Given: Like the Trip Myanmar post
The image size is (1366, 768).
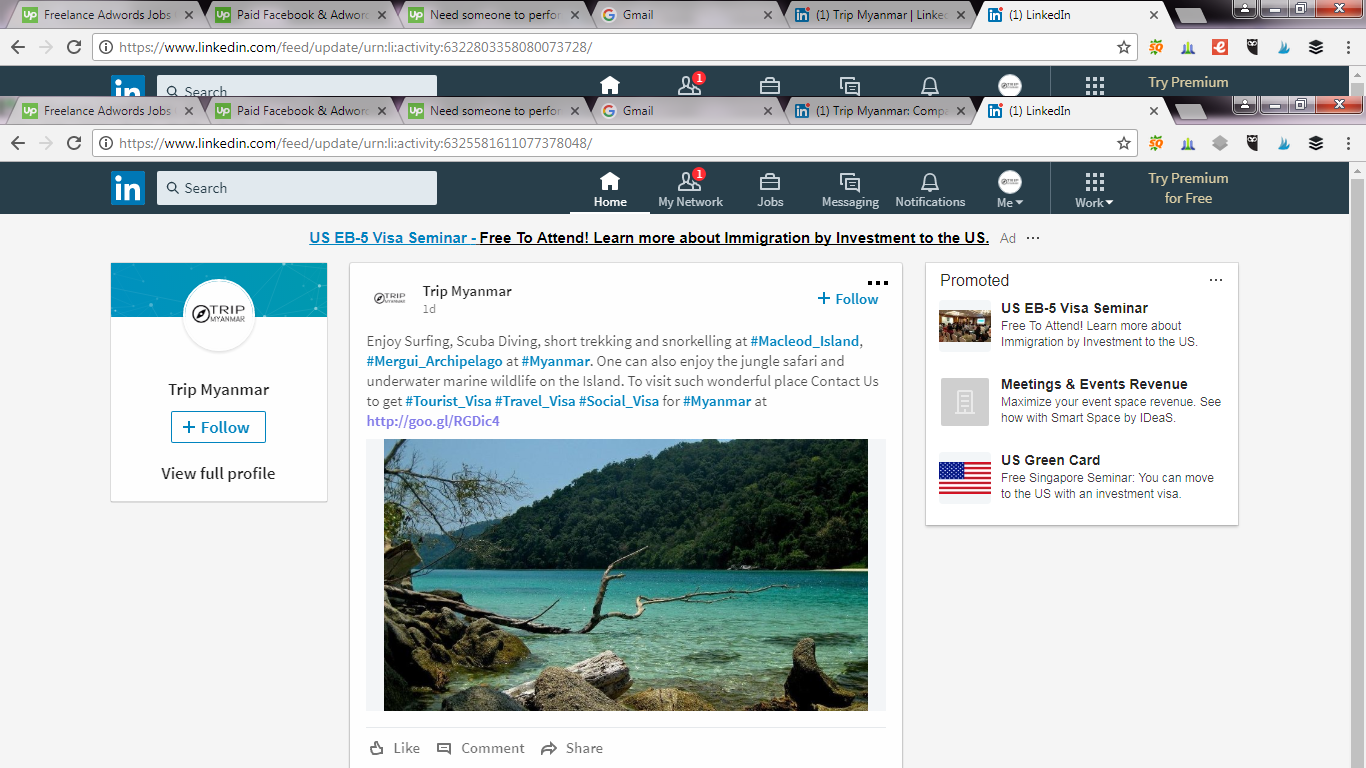Looking at the screenshot, I should pos(395,748).
